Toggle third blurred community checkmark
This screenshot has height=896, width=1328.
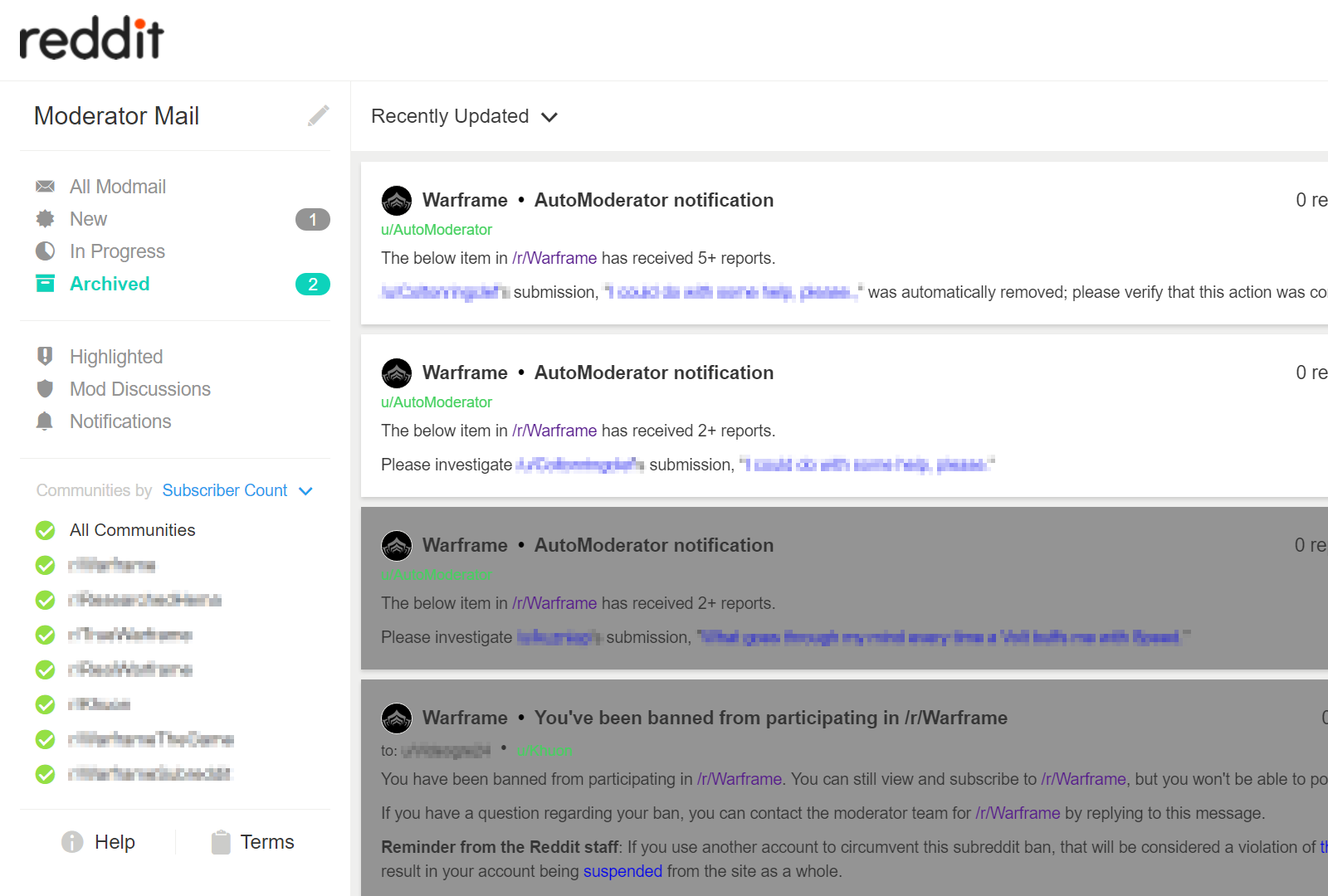46,635
